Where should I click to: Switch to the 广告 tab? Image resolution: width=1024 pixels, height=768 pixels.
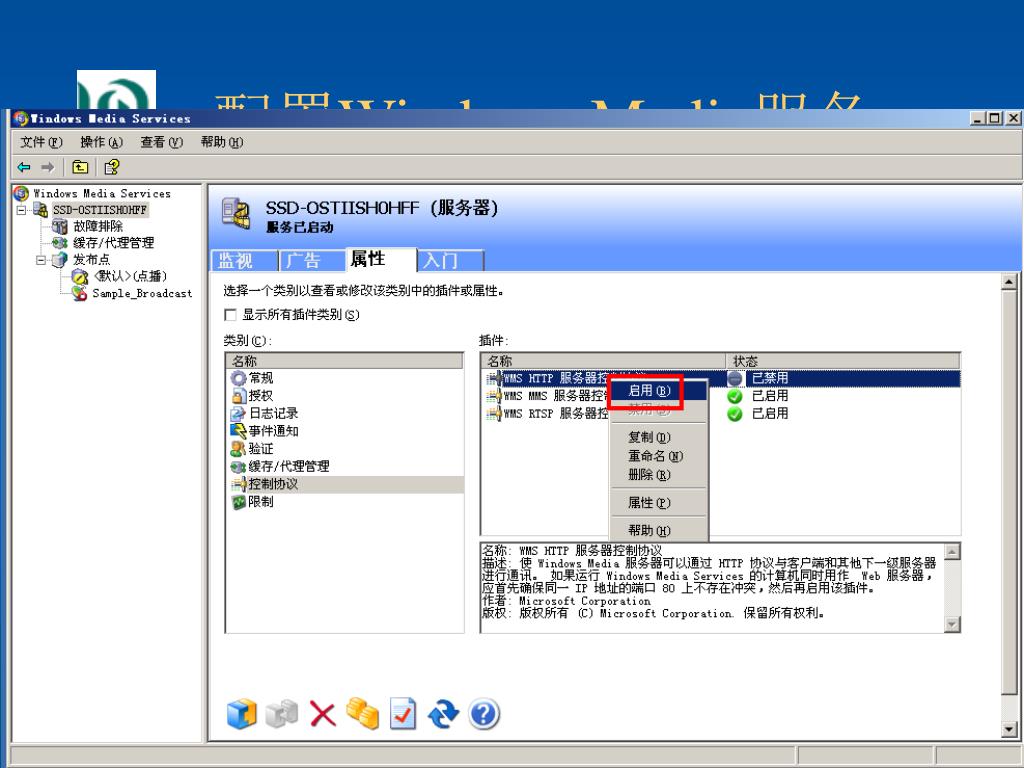(x=311, y=261)
